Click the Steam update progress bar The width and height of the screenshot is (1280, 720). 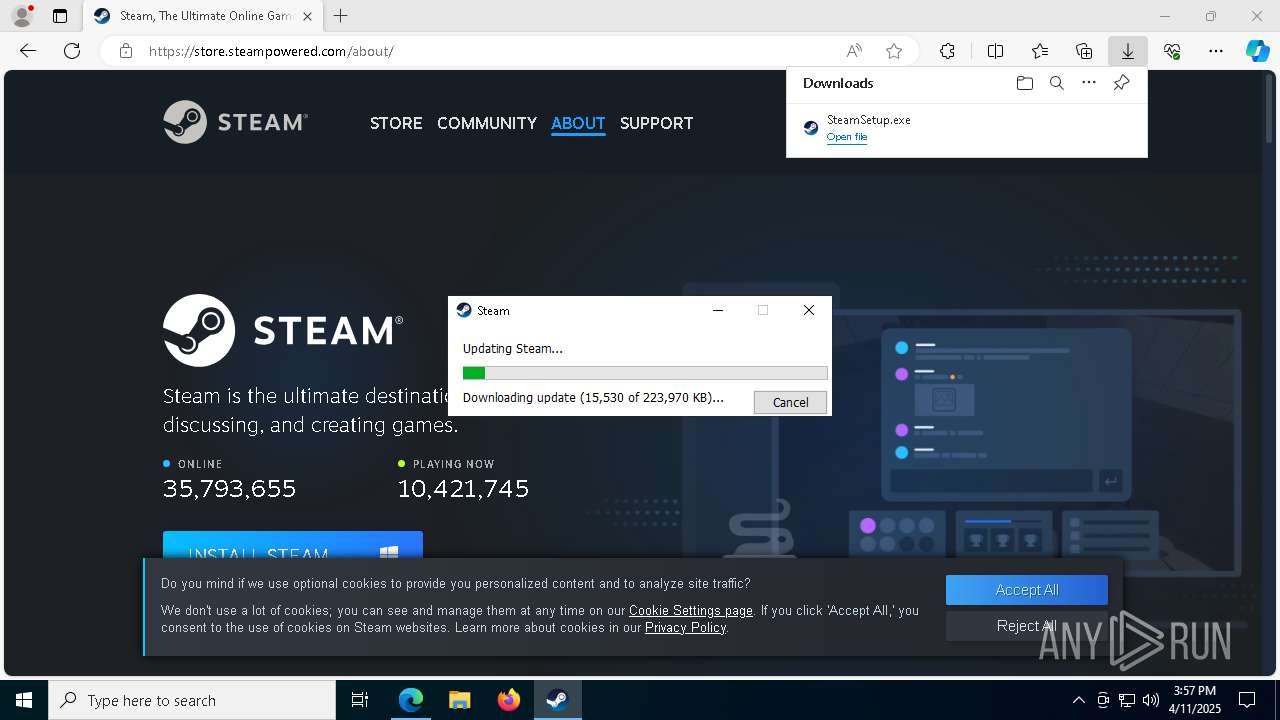tap(645, 373)
